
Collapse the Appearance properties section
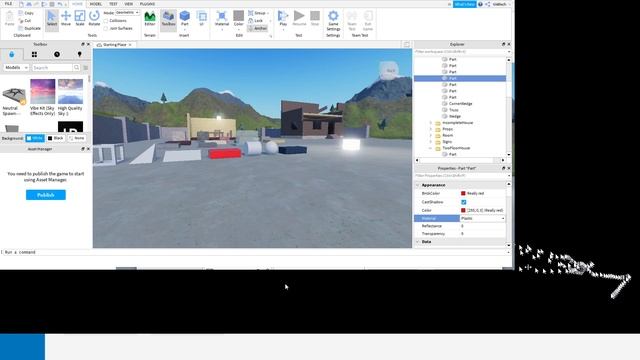(418, 185)
